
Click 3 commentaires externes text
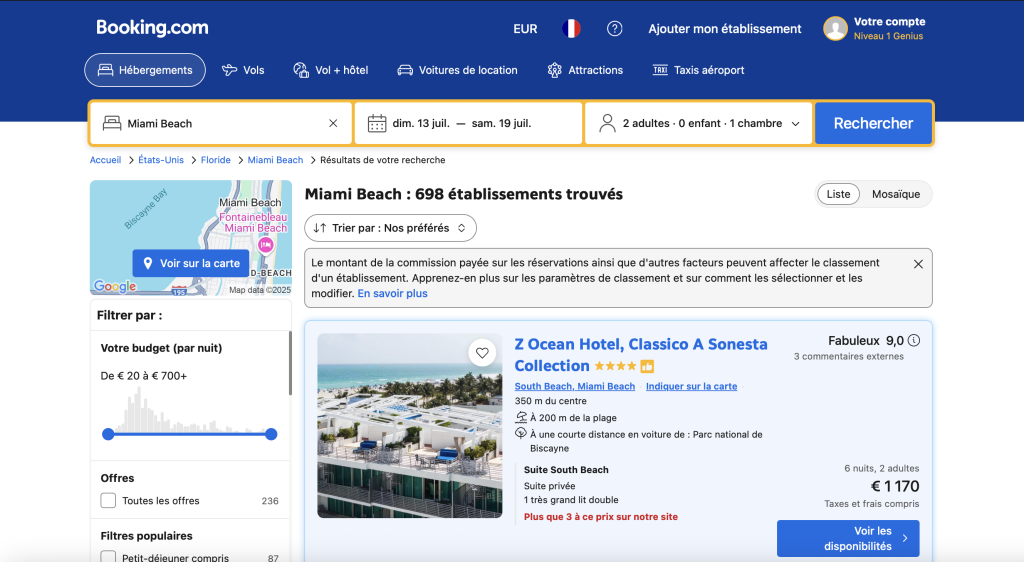click(848, 356)
